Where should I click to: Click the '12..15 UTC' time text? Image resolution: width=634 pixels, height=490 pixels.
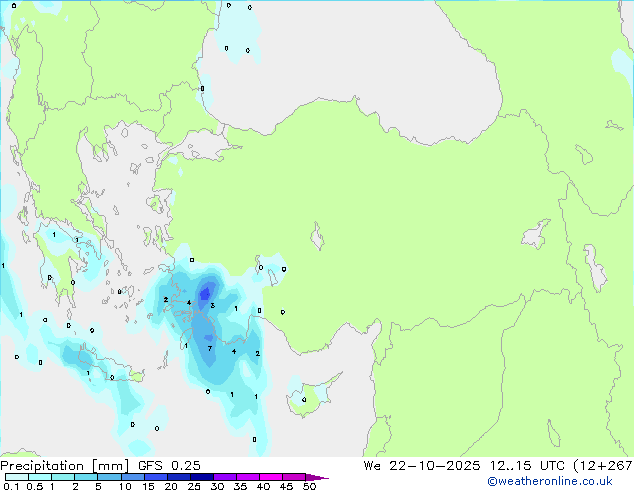(x=527, y=466)
